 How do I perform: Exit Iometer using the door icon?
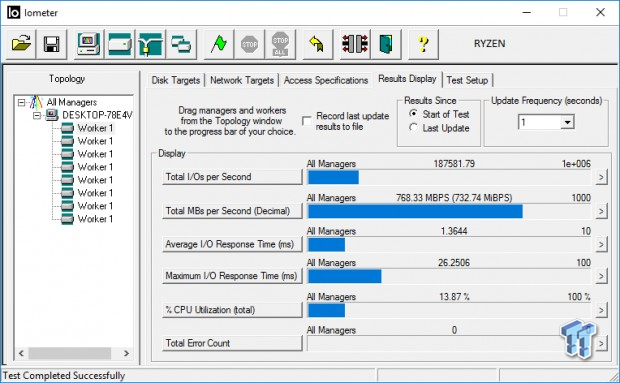pyautogui.click(x=386, y=44)
